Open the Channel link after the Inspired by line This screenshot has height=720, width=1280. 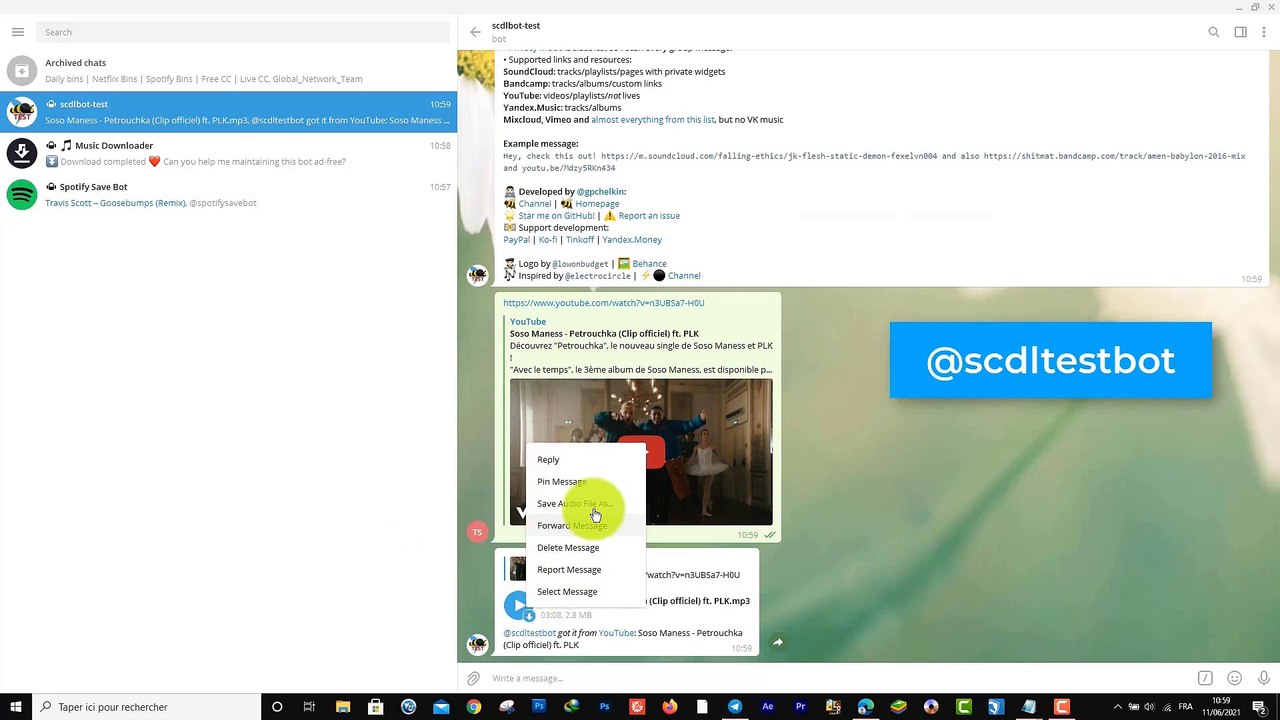coord(684,276)
